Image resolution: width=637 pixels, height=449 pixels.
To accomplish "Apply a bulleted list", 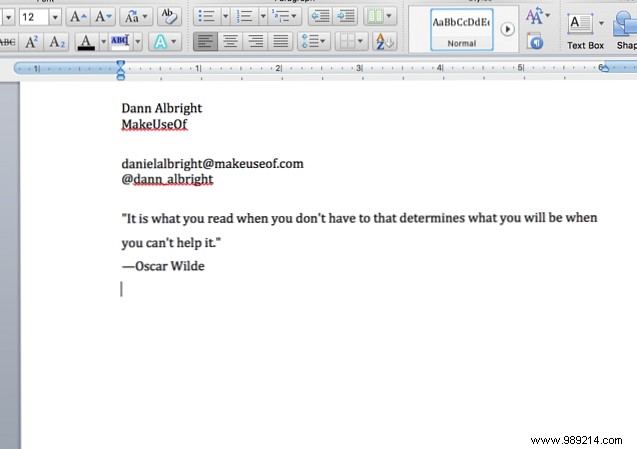I will coord(207,17).
